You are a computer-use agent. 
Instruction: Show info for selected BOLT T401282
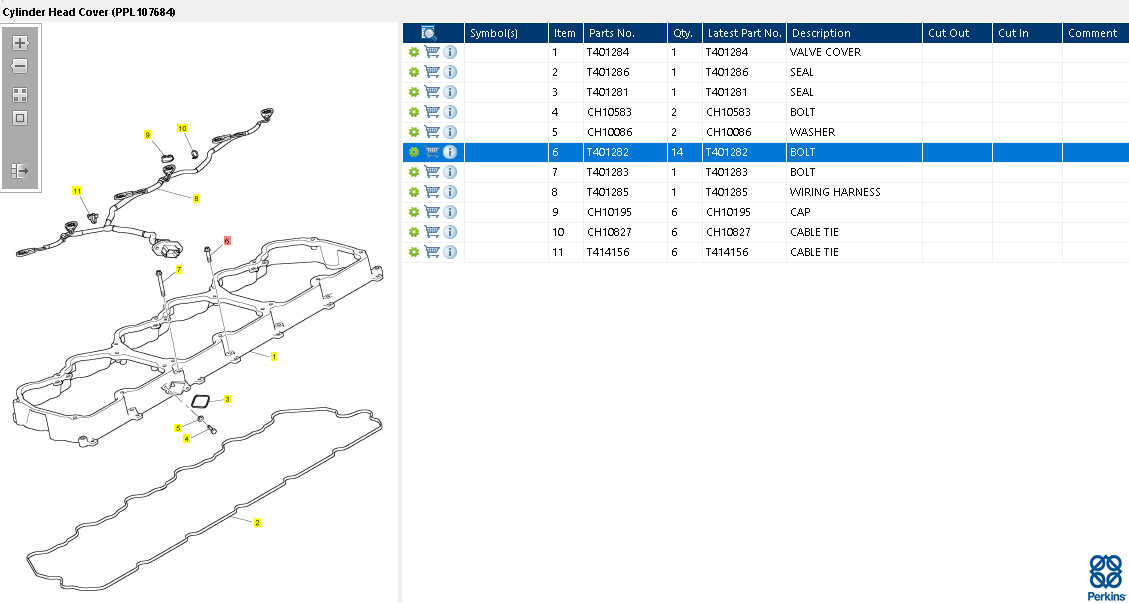450,152
